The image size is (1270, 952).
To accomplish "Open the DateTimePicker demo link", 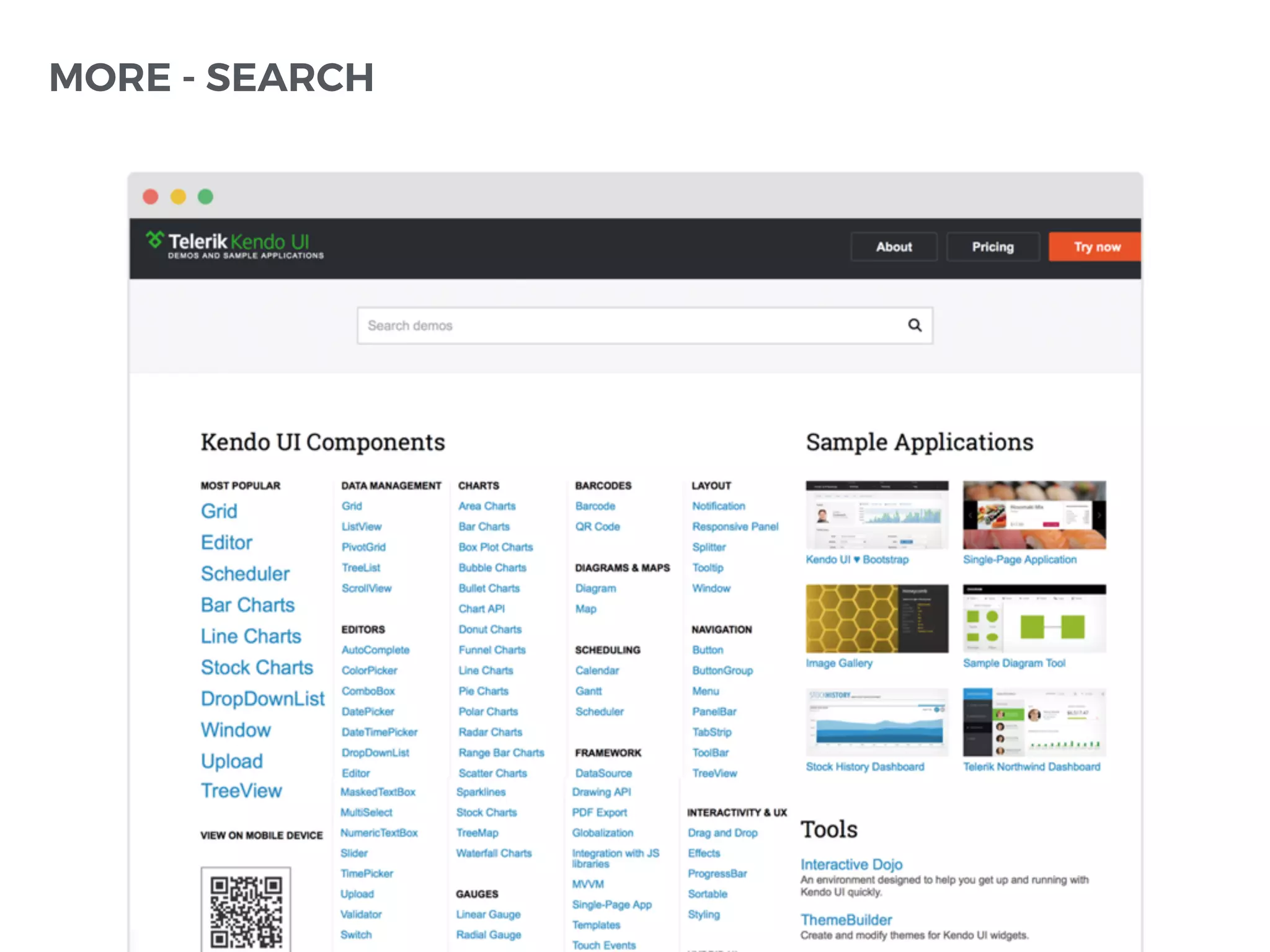I will 380,732.
